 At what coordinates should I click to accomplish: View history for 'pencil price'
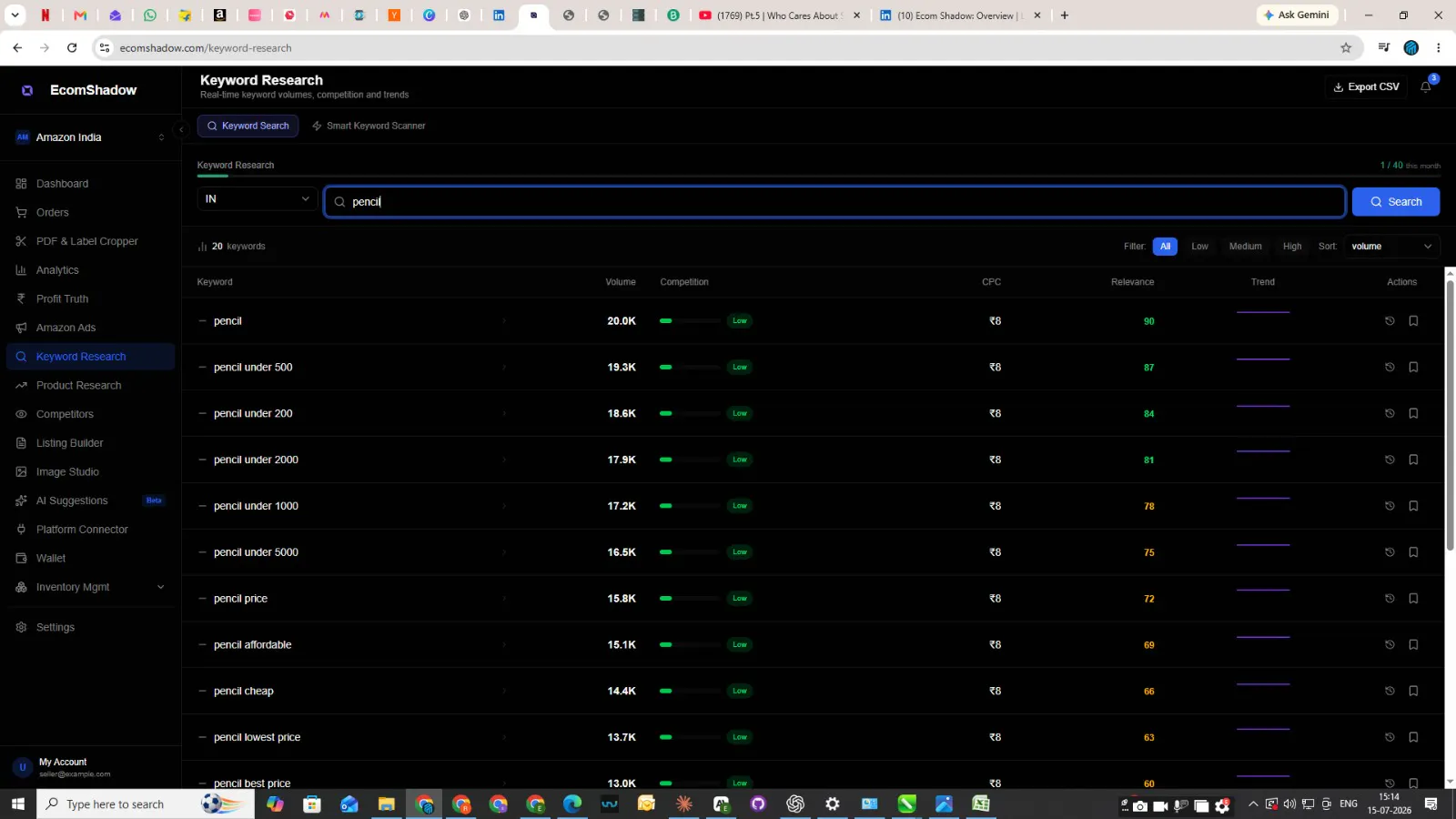(1390, 599)
